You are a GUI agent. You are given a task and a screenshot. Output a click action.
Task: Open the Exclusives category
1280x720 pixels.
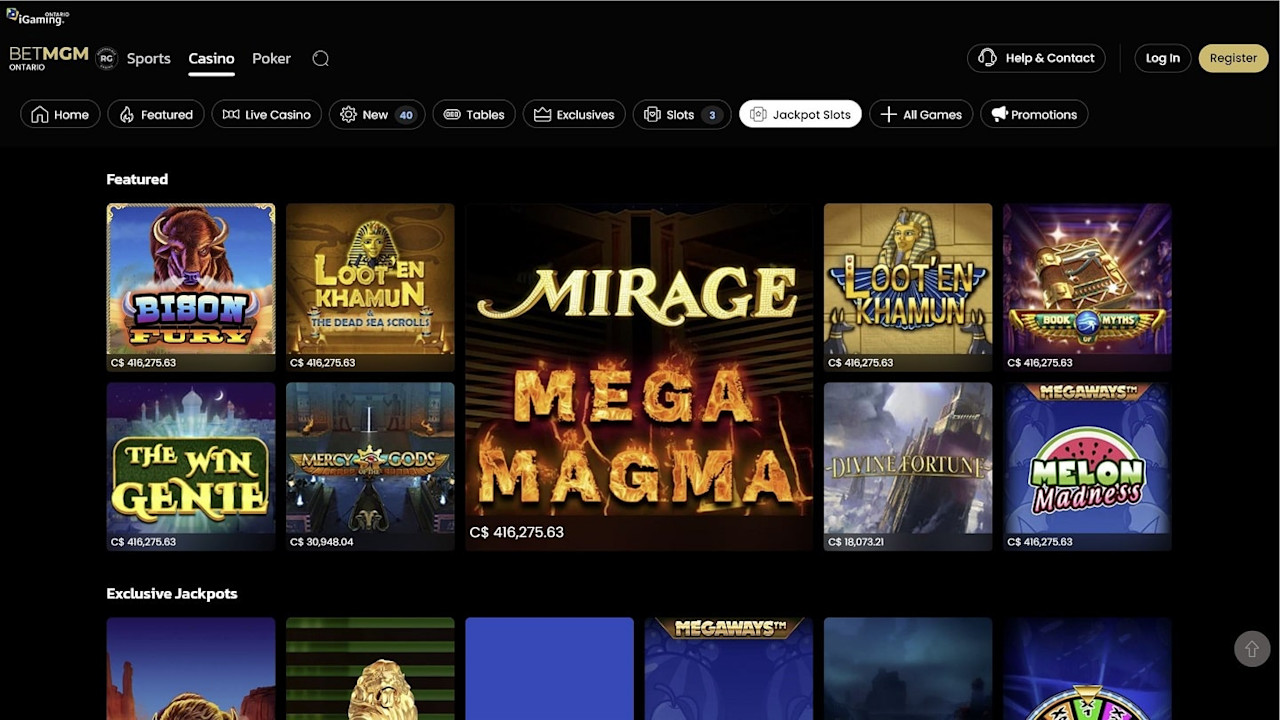click(574, 115)
